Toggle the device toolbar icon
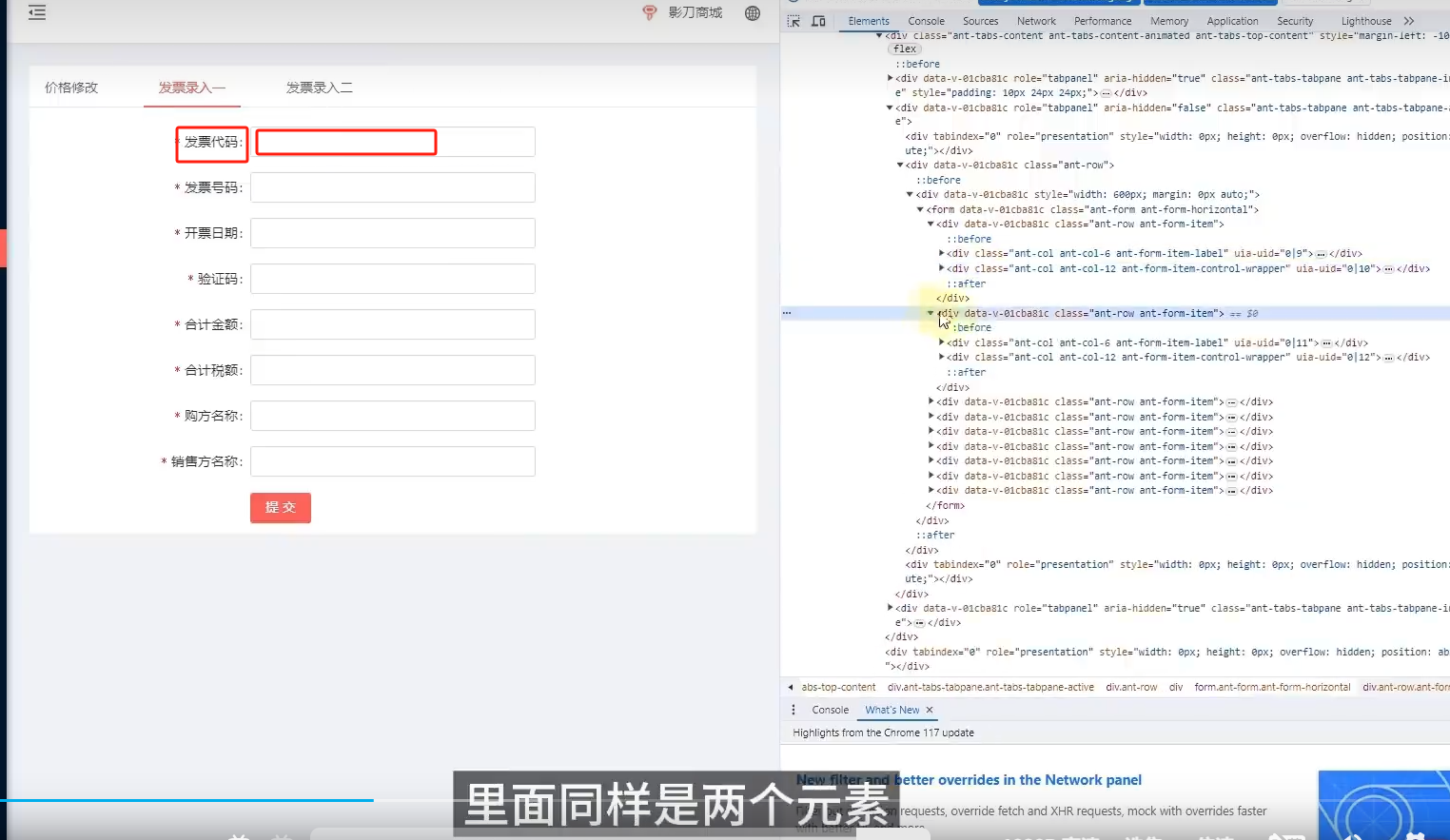 coord(818,21)
